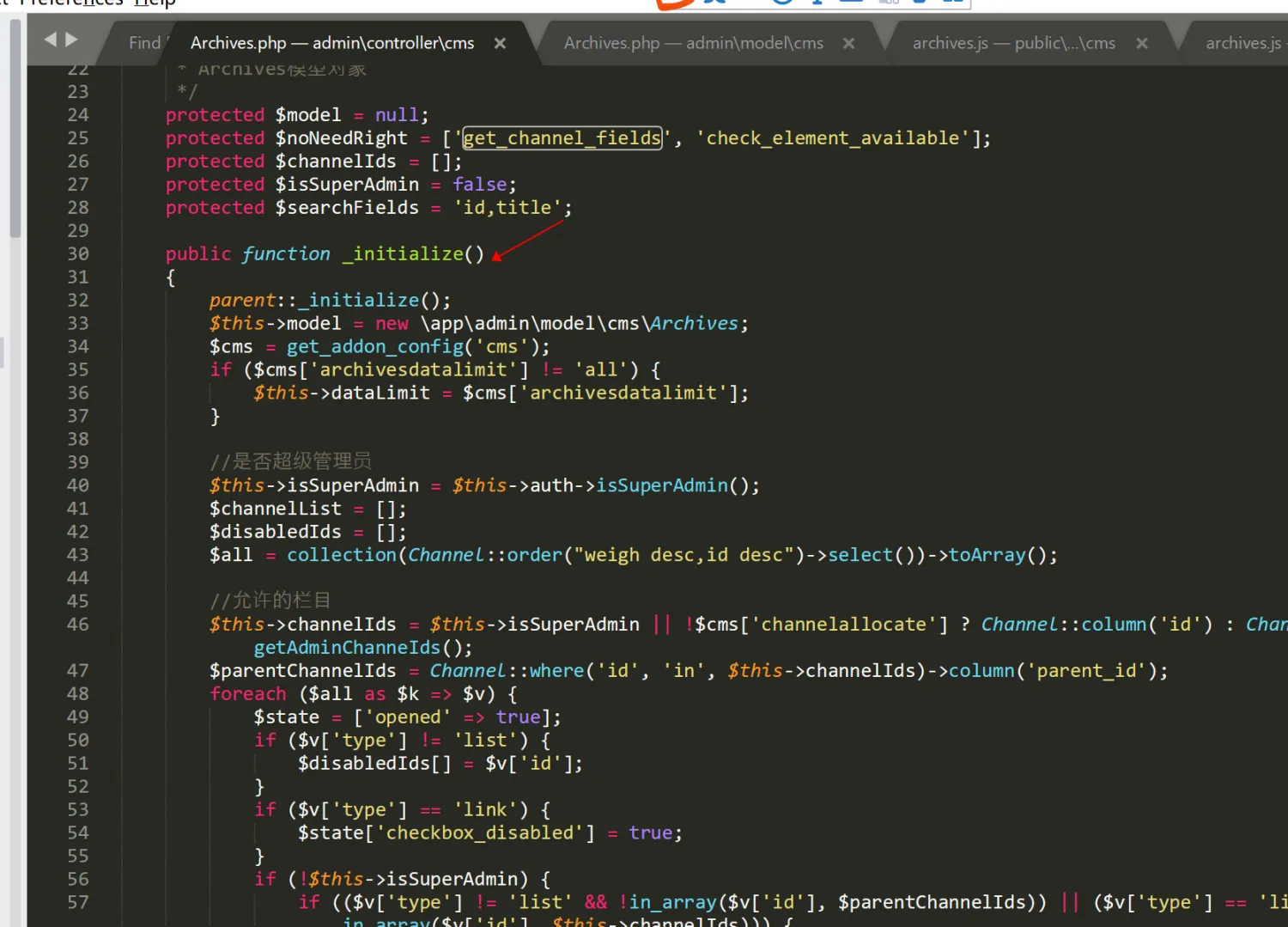Click the isSuperAdmin() method call
1288x927 pixels.
(673, 486)
